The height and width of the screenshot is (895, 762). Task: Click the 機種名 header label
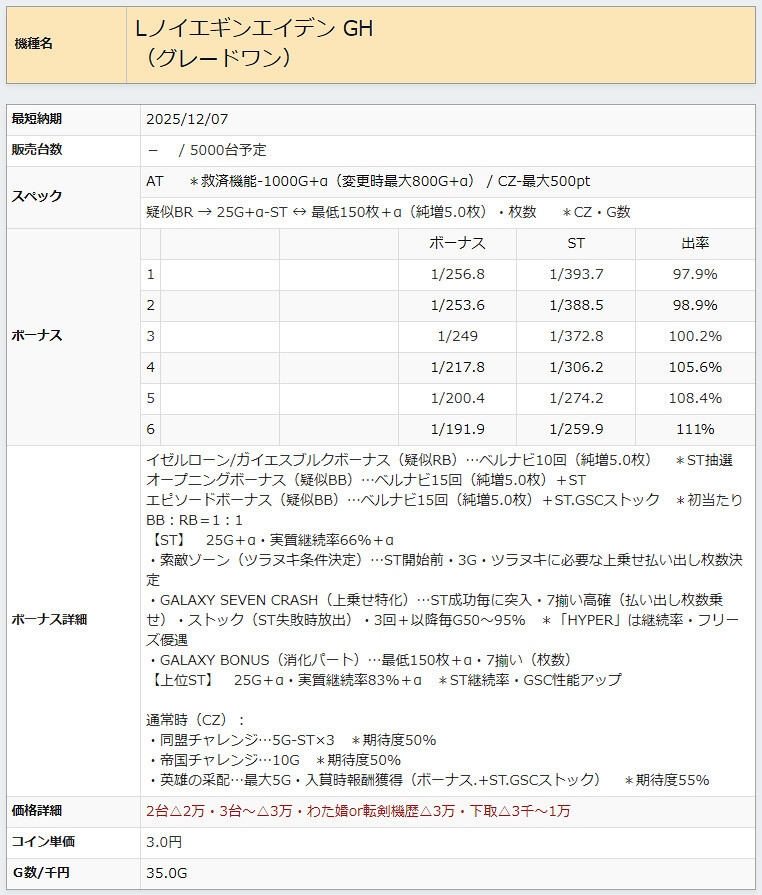[34, 43]
